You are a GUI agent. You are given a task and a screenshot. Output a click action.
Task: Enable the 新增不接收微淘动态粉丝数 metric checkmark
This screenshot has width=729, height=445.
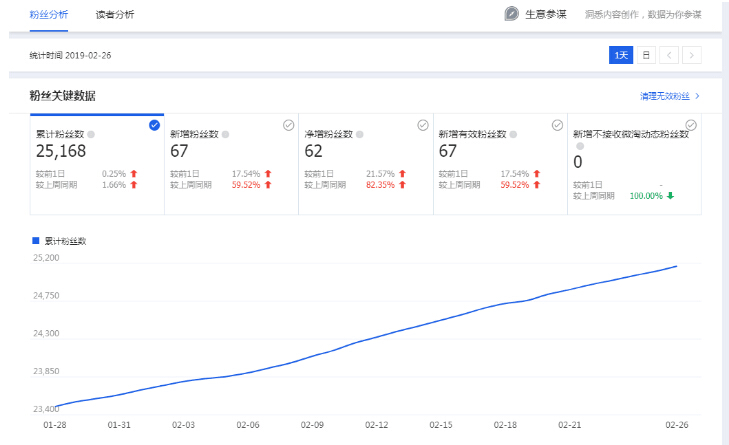pos(691,125)
